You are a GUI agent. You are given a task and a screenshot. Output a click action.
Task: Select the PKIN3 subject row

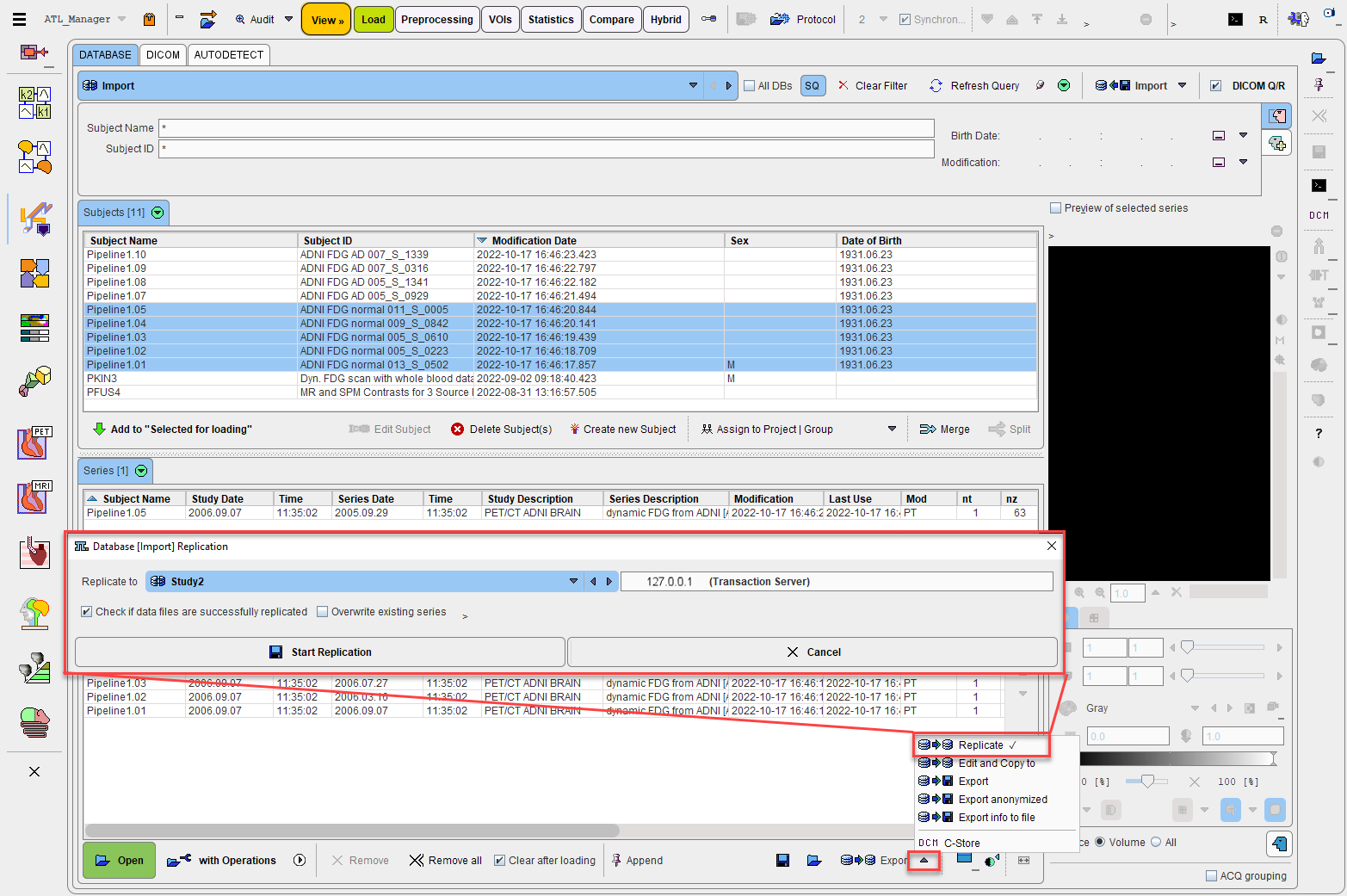pyautogui.click(x=560, y=378)
